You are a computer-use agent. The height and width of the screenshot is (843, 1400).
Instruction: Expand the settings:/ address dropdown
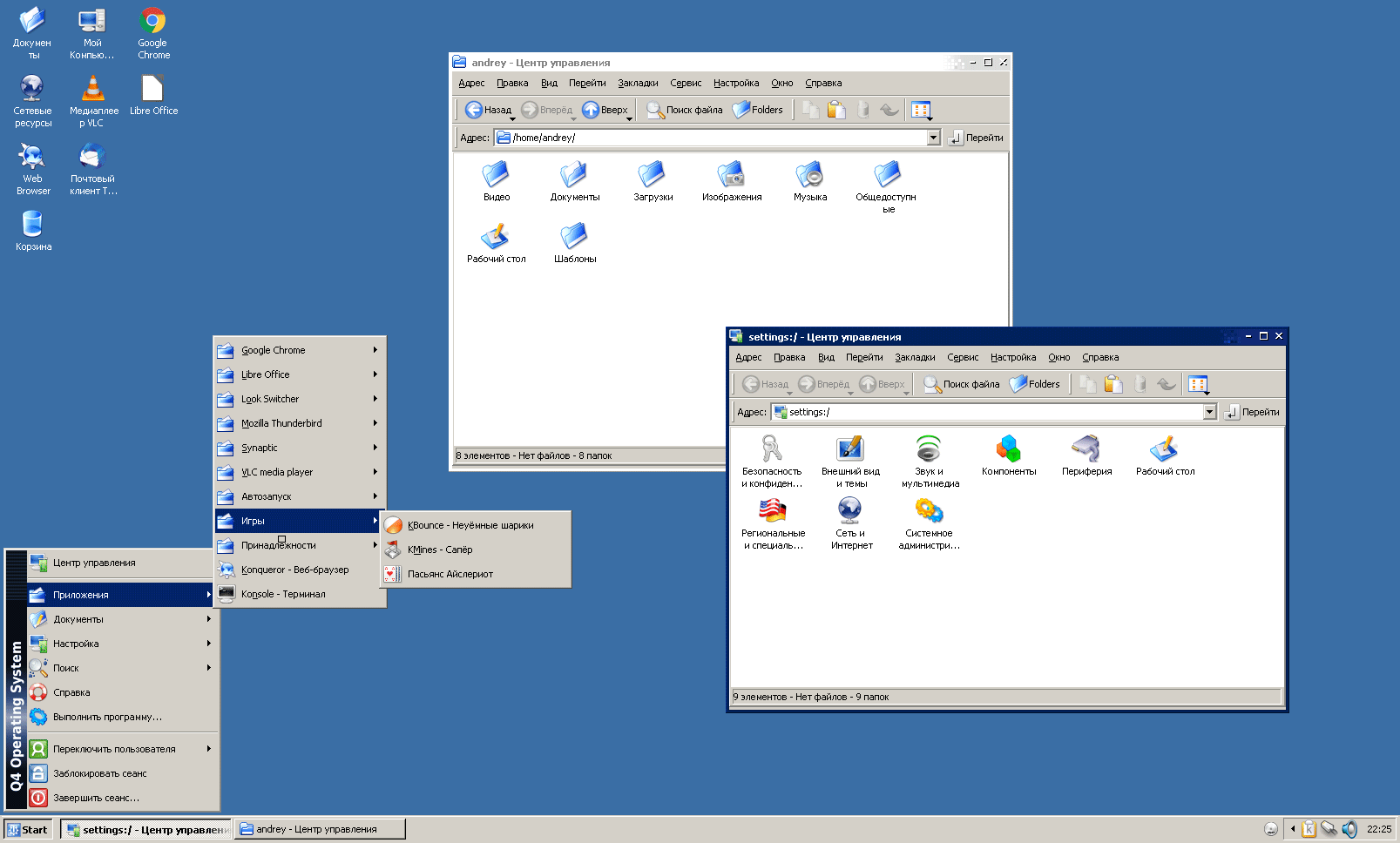[x=1209, y=412]
